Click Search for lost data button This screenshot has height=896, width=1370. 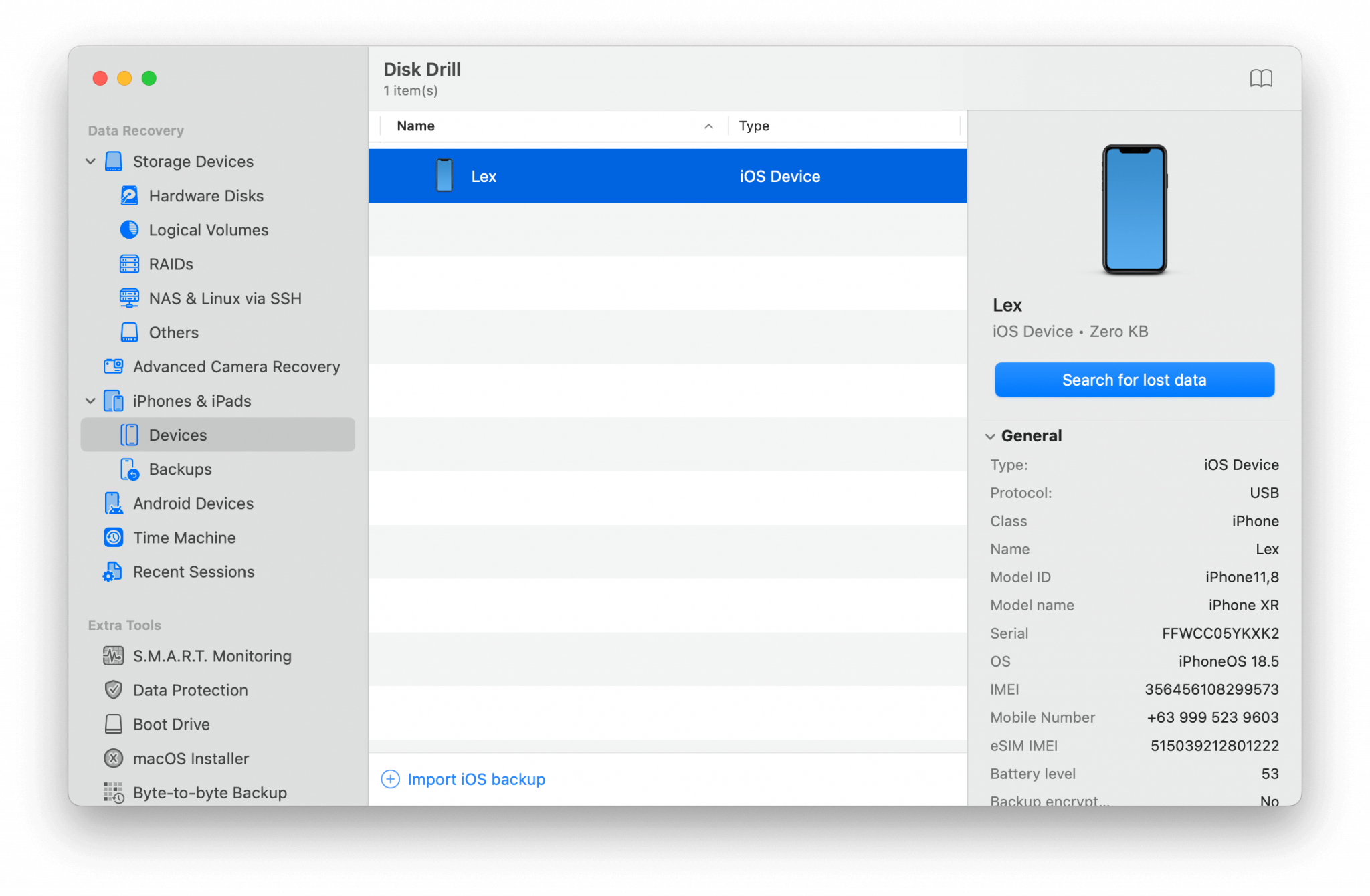coord(1133,380)
